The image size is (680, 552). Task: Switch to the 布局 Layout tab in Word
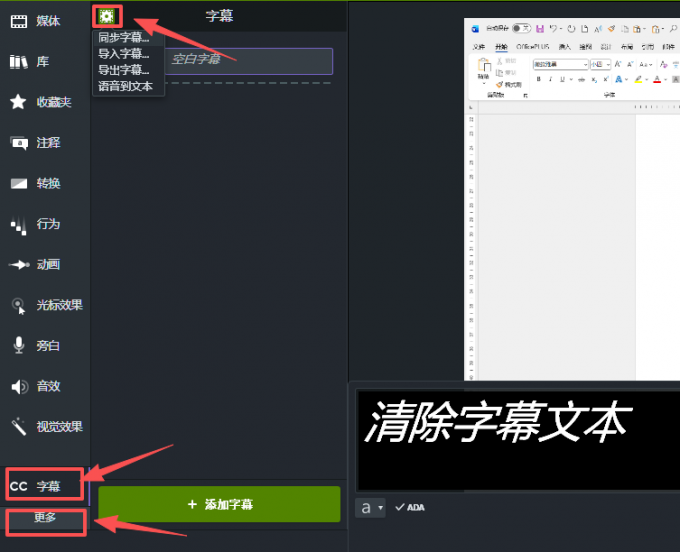pos(627,47)
